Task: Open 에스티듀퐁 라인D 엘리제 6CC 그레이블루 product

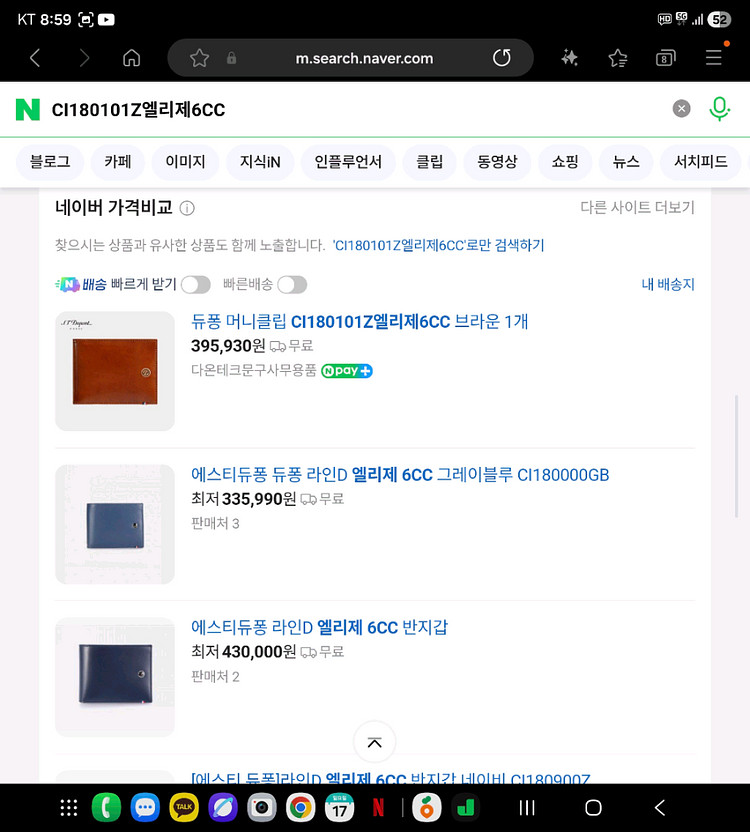Action: click(400, 475)
